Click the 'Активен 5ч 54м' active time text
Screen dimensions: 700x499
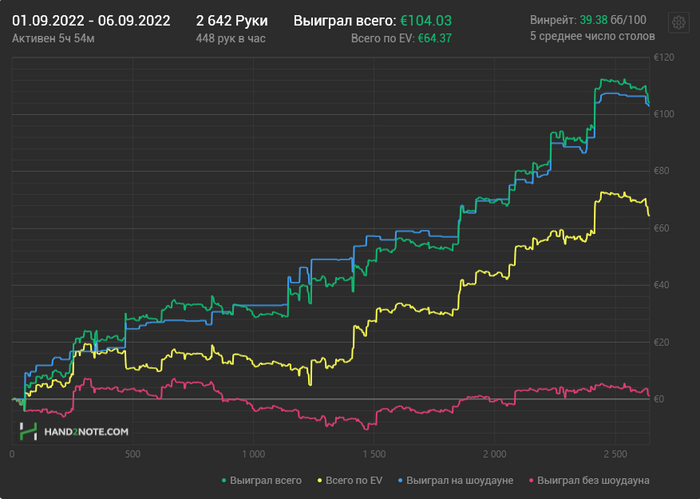click(53, 39)
